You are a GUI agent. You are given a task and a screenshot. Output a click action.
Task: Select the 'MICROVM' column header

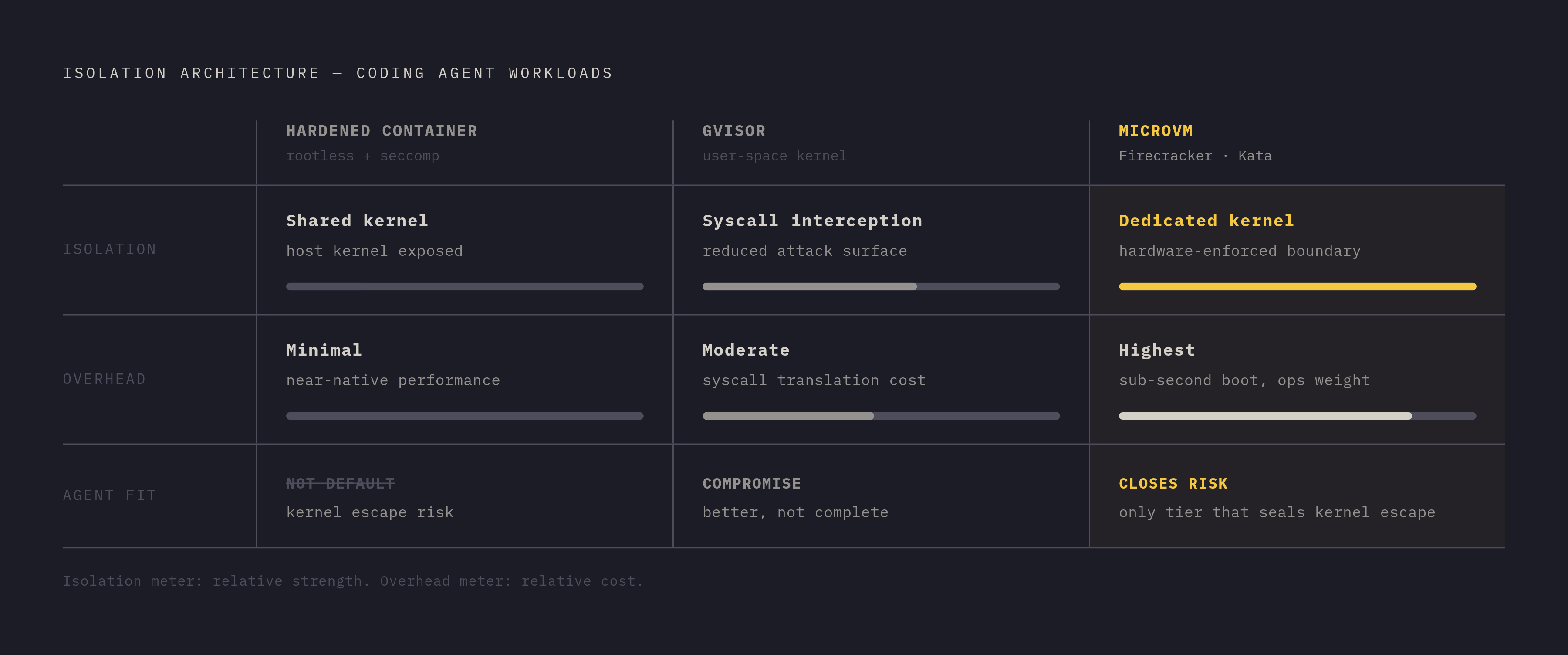(1155, 131)
